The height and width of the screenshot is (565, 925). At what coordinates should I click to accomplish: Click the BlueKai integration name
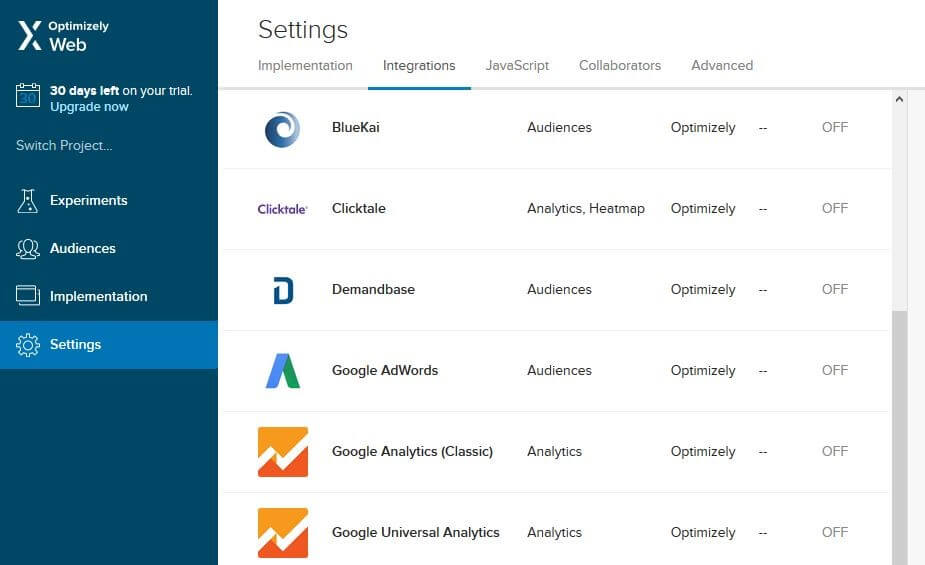click(x=356, y=127)
